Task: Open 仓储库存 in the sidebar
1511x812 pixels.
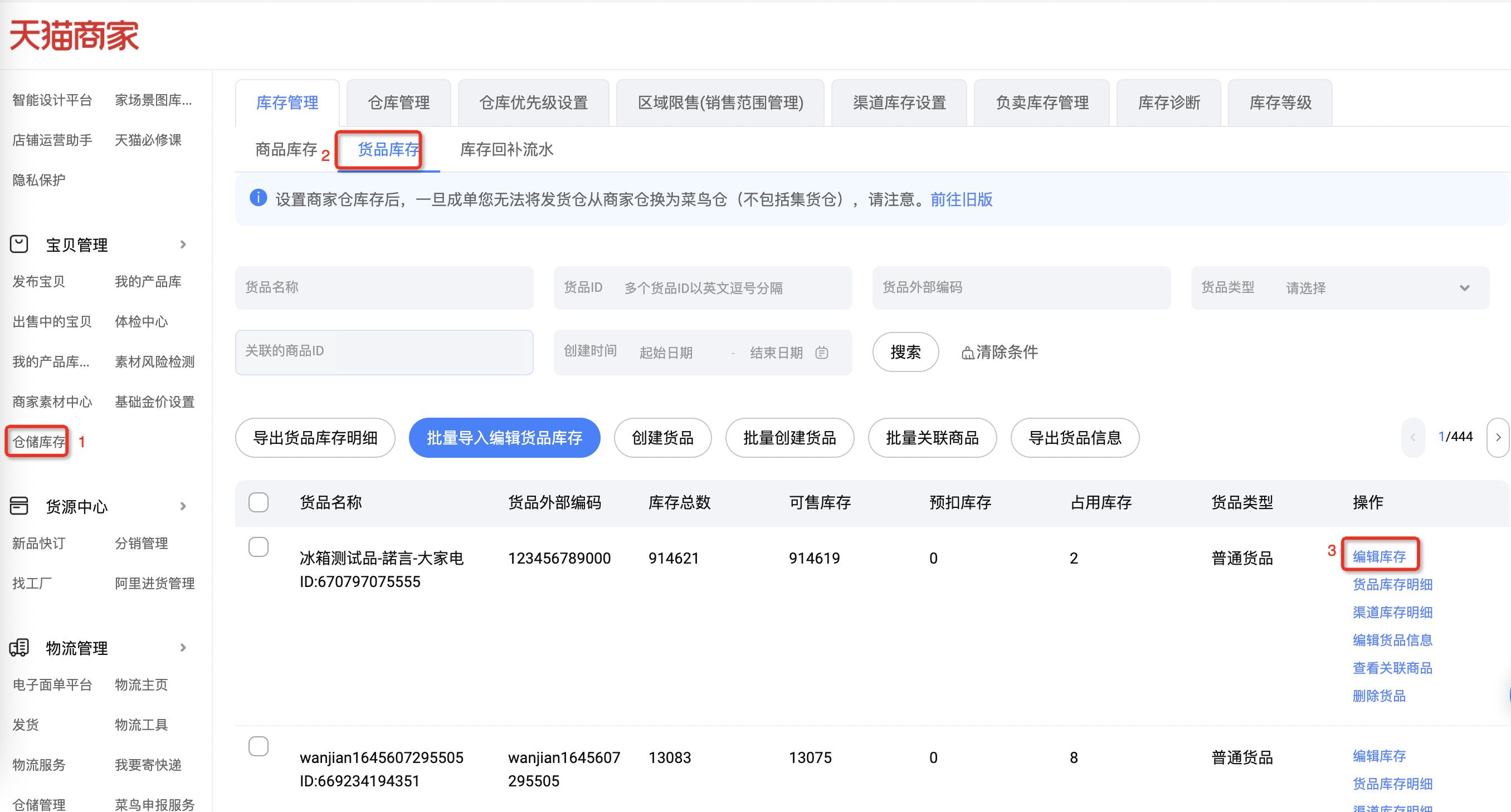Action: tap(38, 442)
